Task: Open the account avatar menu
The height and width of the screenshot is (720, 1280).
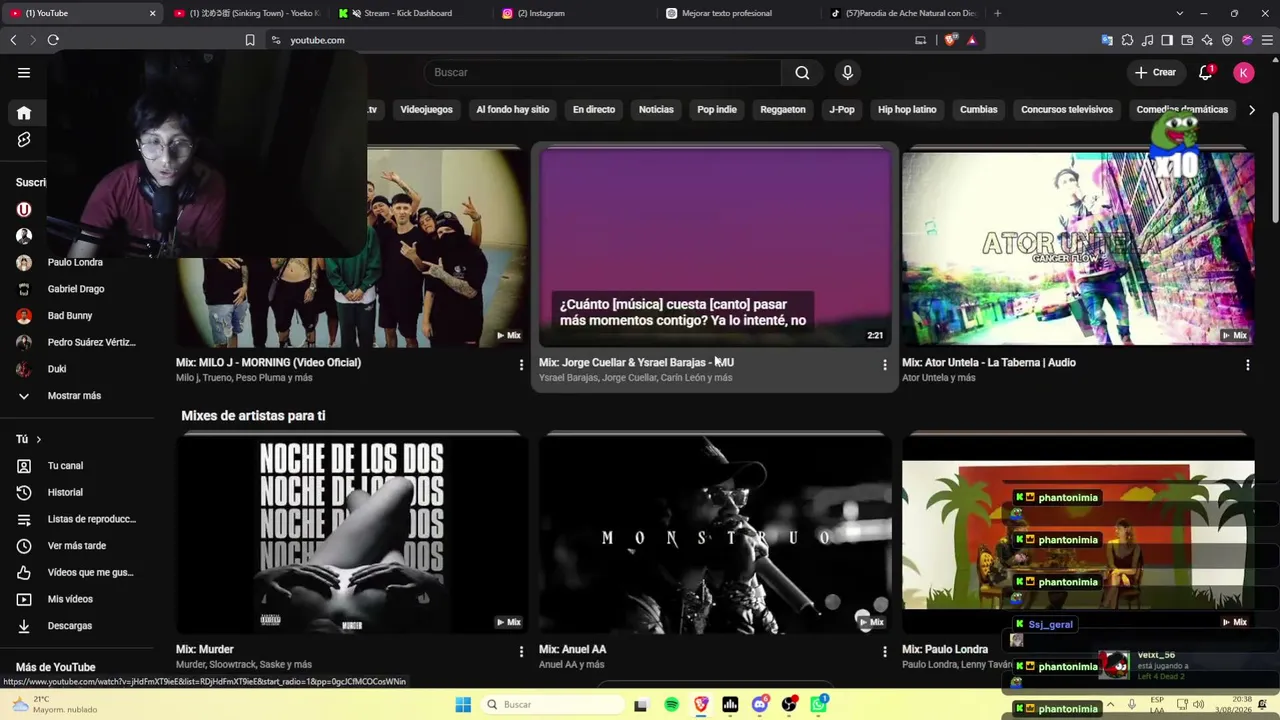Action: pos(1243,72)
